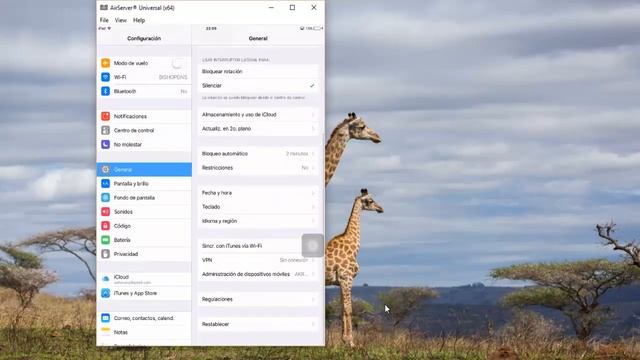The height and width of the screenshot is (360, 640).
Task: Open Fecha y hora settings
Action: coord(258,193)
